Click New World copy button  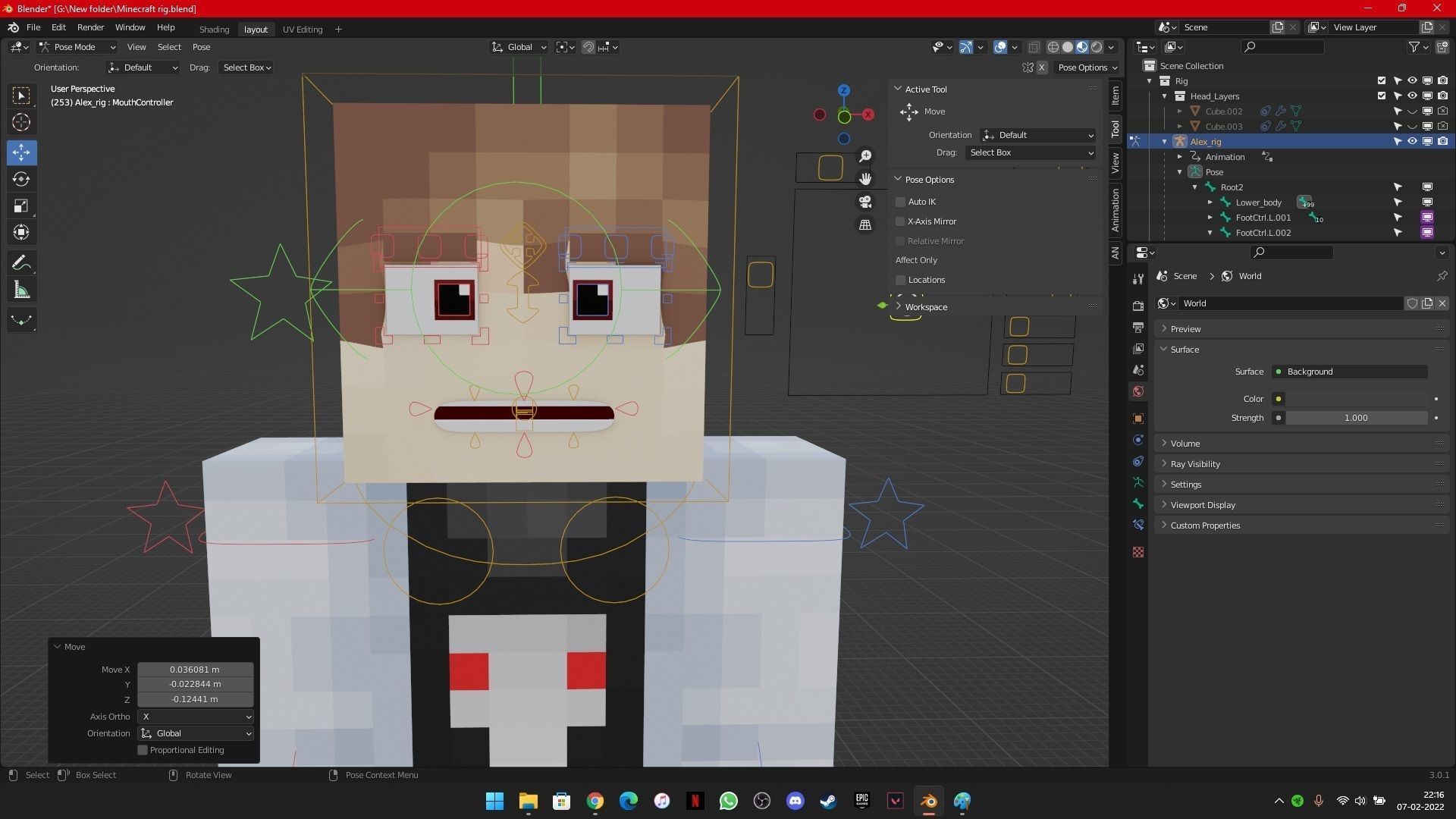[1427, 303]
